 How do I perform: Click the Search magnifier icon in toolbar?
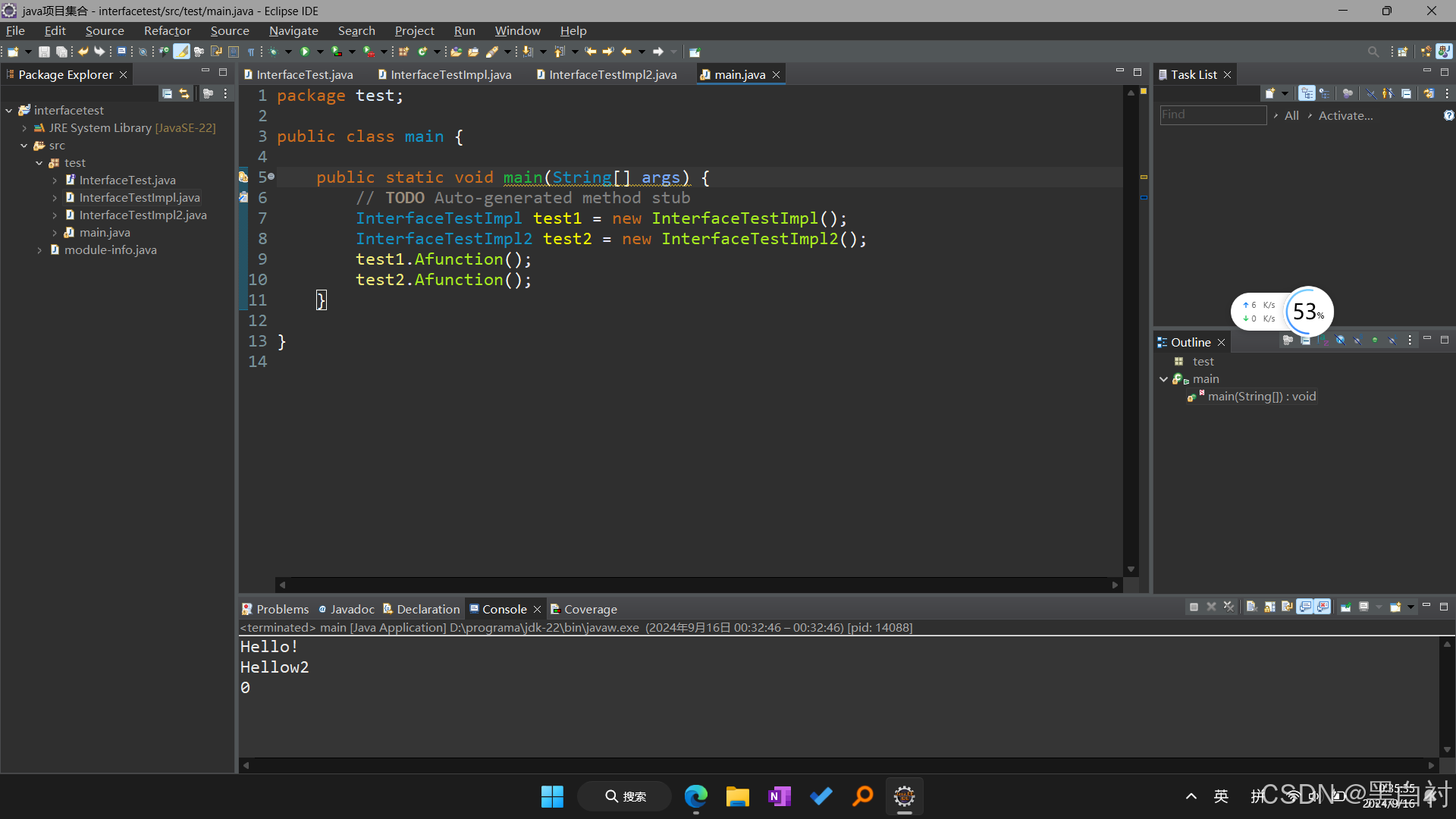1373,52
